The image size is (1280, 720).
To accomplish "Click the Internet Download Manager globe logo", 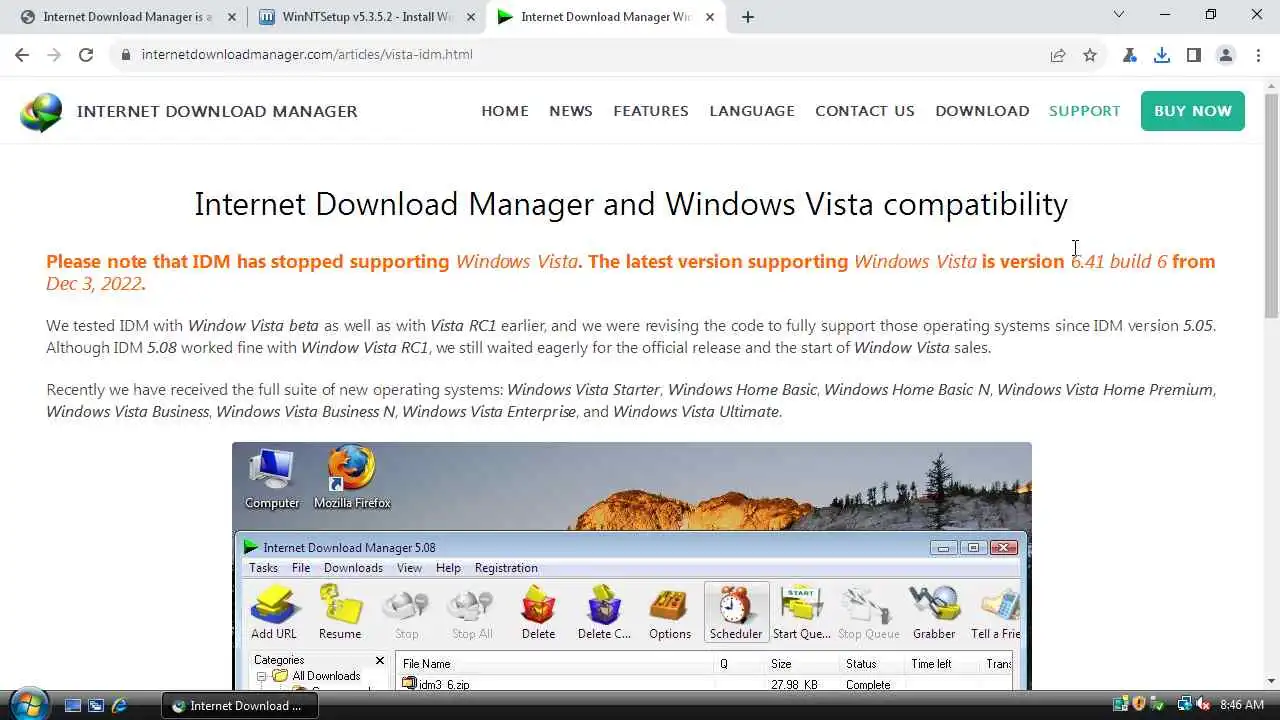I will coord(41,112).
